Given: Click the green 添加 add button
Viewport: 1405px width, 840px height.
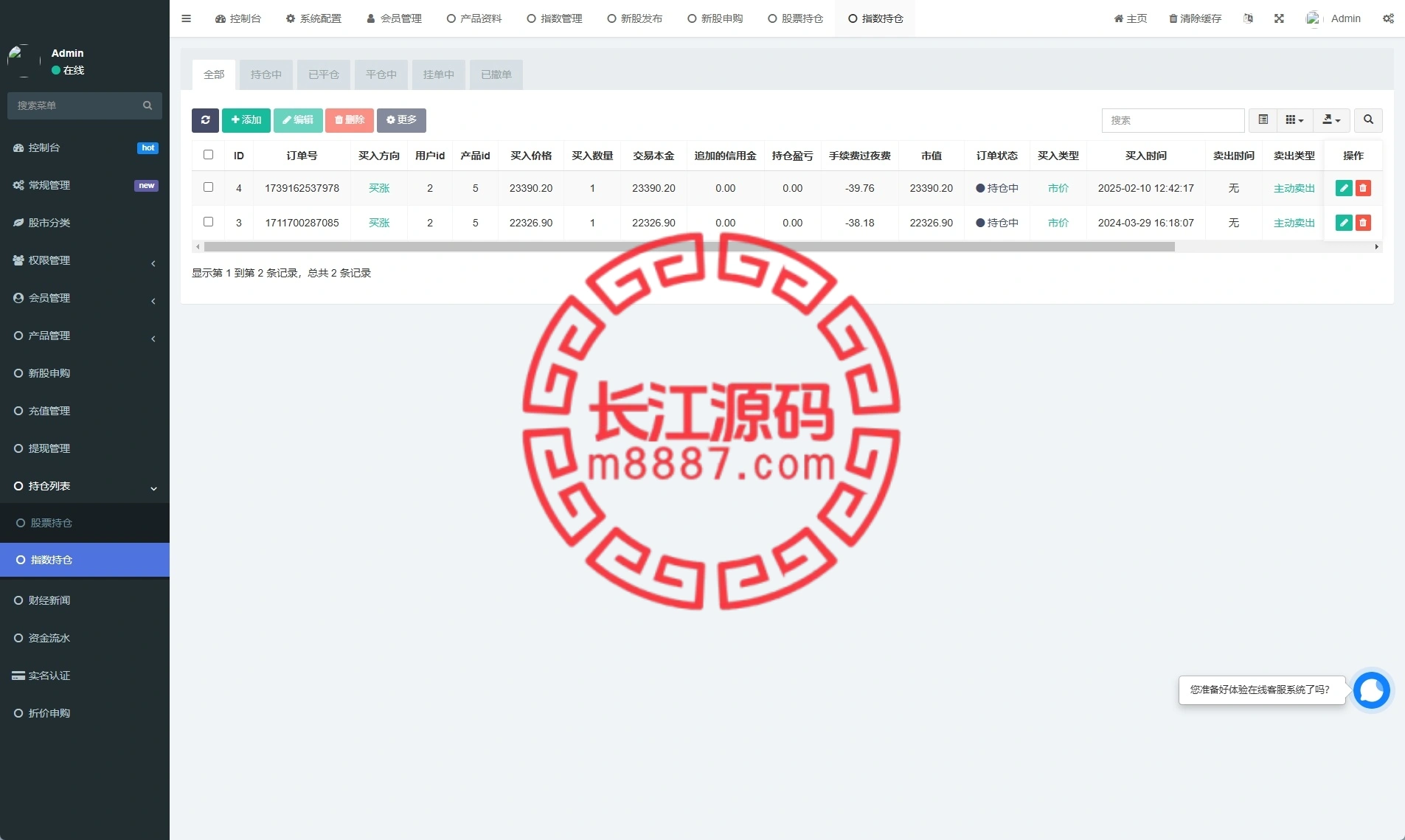Looking at the screenshot, I should (x=246, y=120).
